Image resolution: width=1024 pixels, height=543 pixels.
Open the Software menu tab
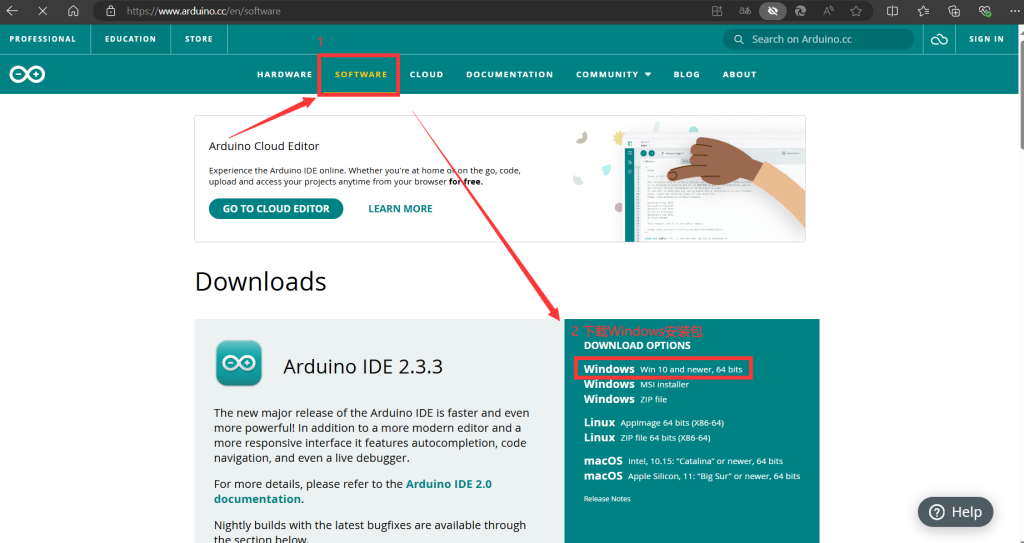tap(360, 75)
